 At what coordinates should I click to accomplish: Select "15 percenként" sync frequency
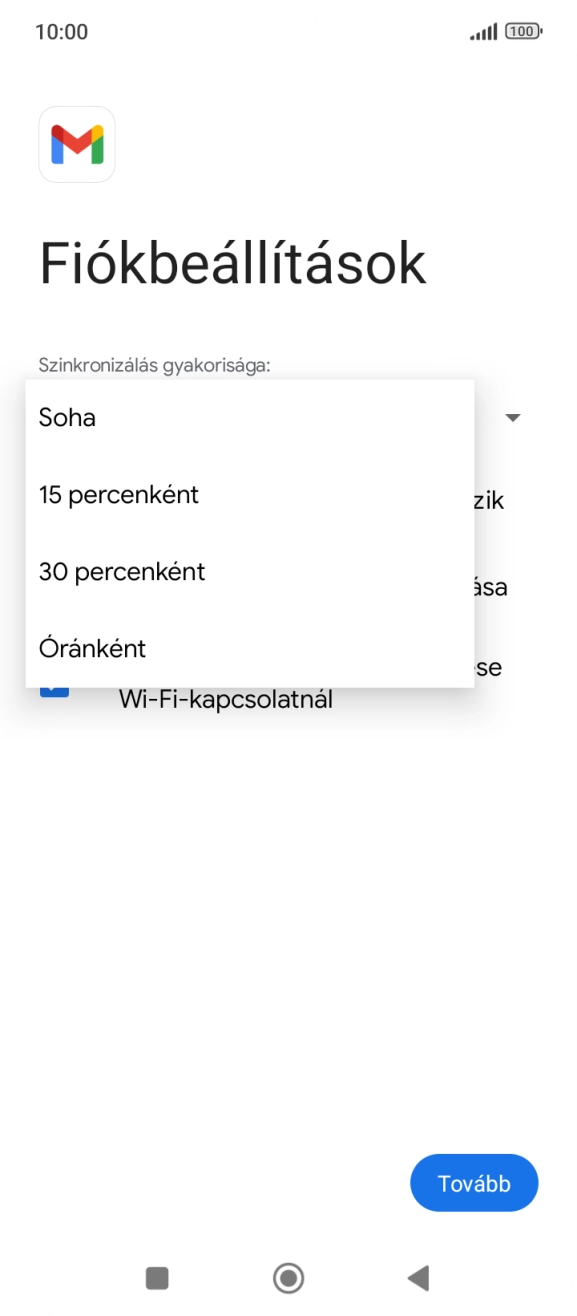point(118,494)
